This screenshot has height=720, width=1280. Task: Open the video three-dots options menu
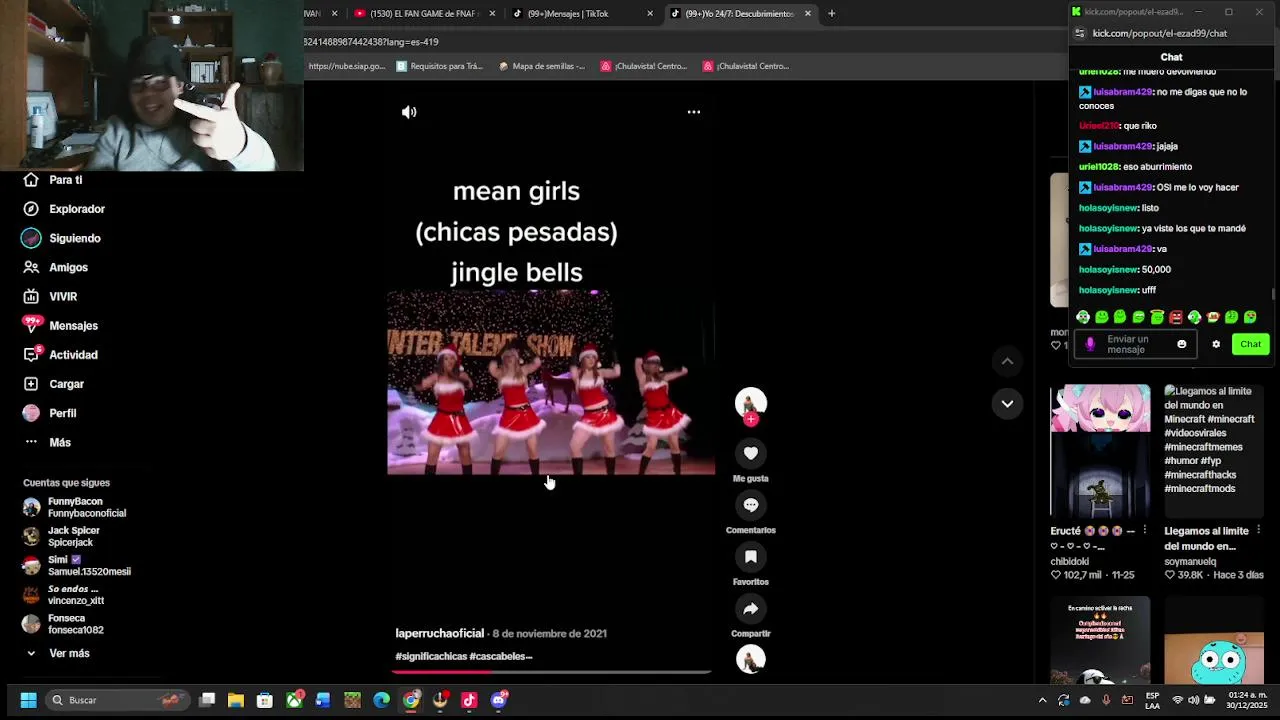click(694, 112)
